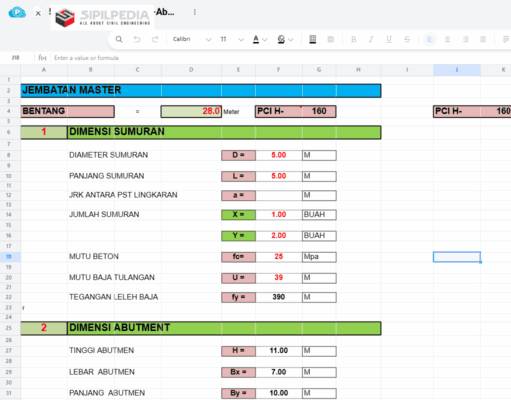Screen dimensions: 511x400
Task: Align text center
Action: (x=448, y=39)
